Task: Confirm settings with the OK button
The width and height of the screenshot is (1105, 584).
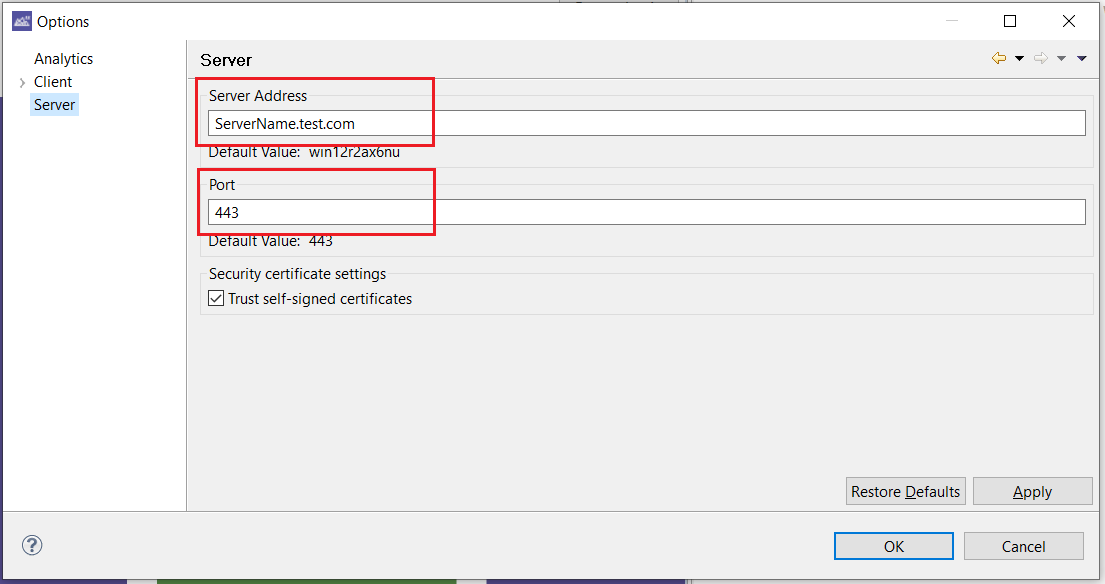Action: pyautogui.click(x=893, y=546)
